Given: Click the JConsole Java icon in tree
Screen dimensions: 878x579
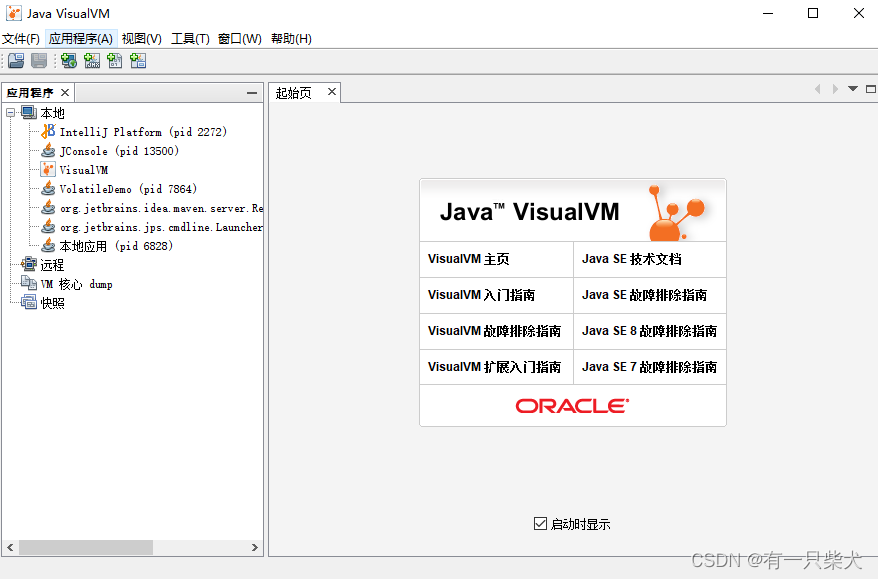Looking at the screenshot, I should 49,151.
